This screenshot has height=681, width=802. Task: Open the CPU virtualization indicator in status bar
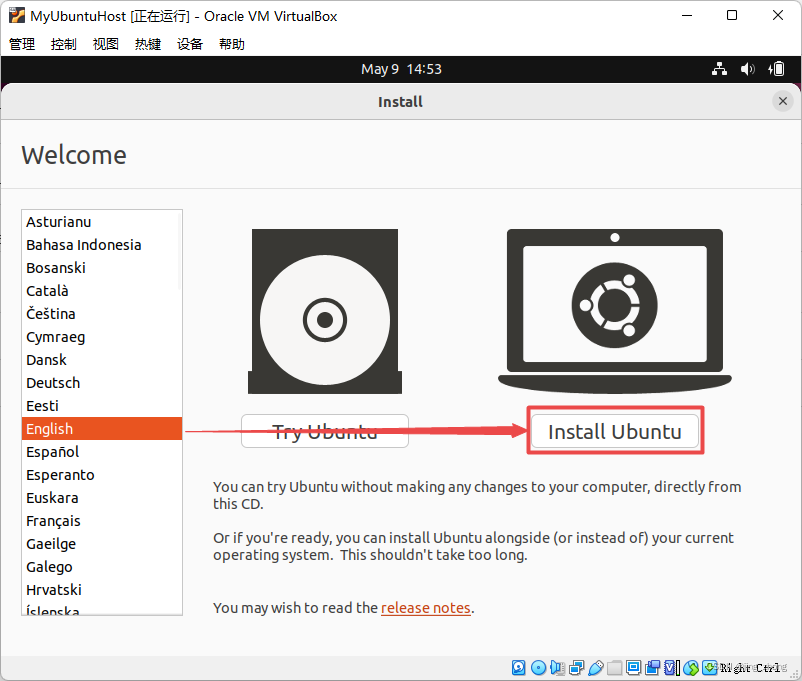[x=672, y=668]
